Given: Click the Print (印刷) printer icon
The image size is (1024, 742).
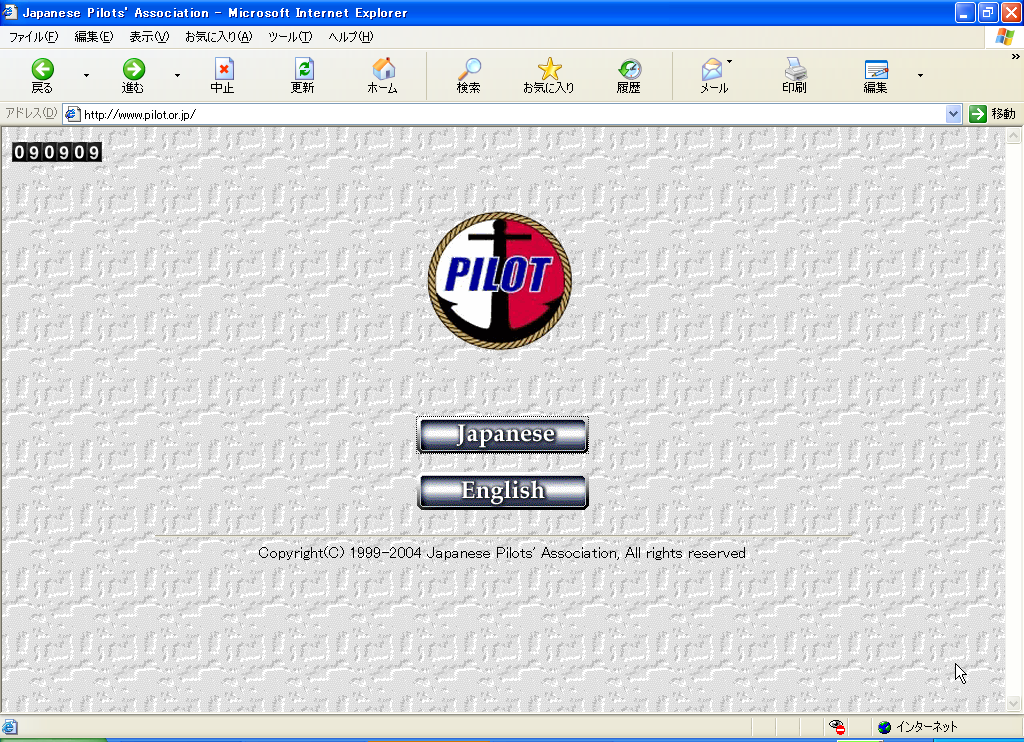Looking at the screenshot, I should [x=794, y=70].
